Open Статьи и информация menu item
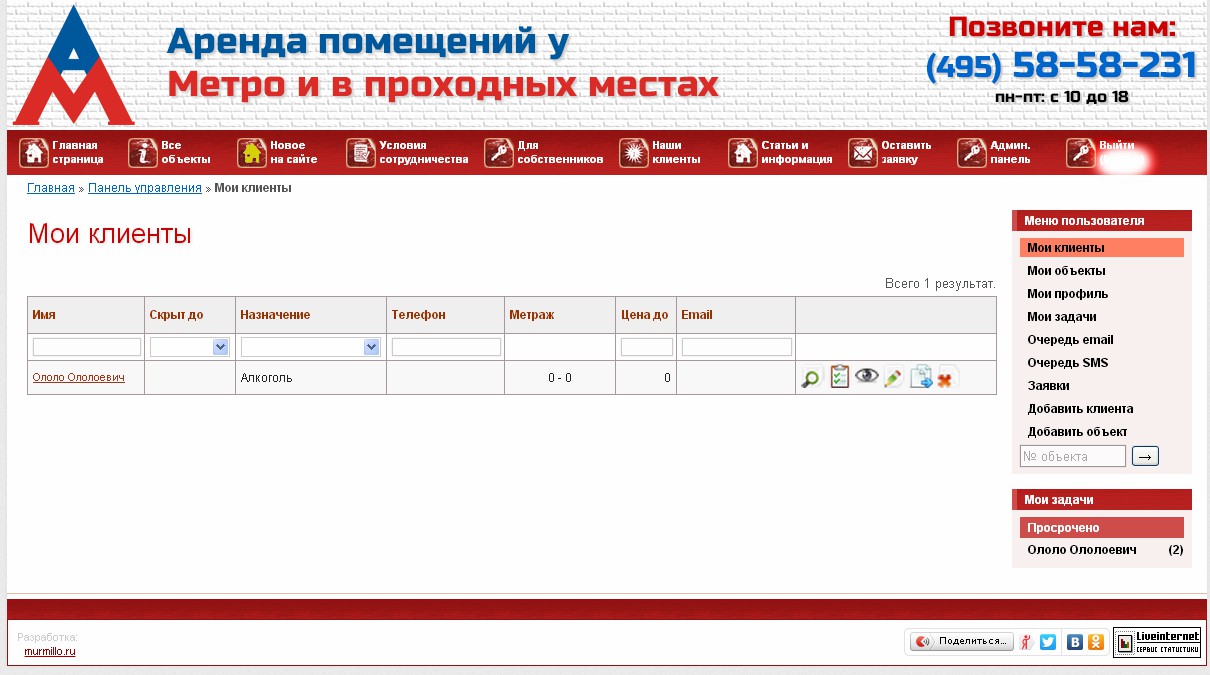 click(797, 152)
